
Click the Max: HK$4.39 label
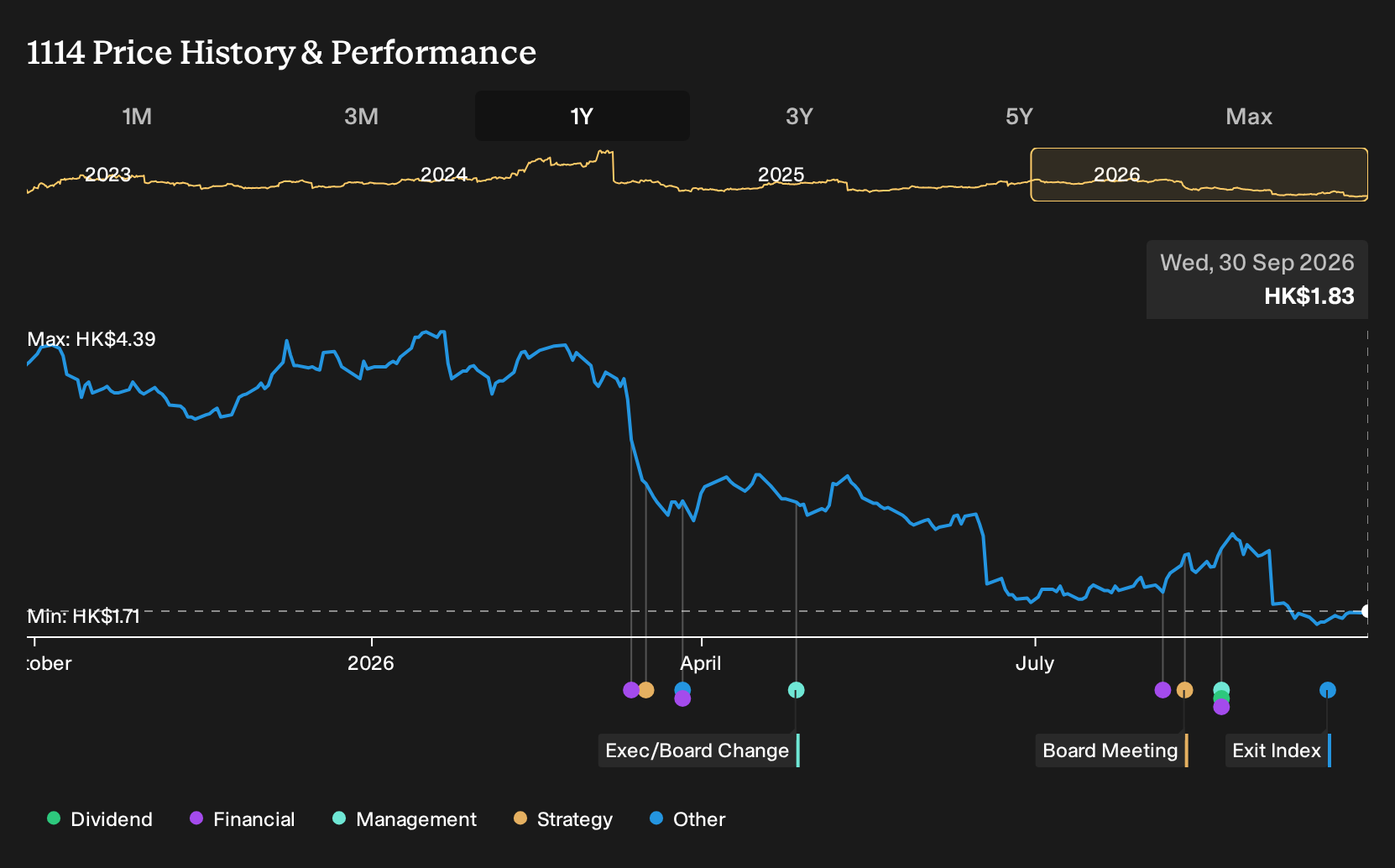[x=91, y=339]
